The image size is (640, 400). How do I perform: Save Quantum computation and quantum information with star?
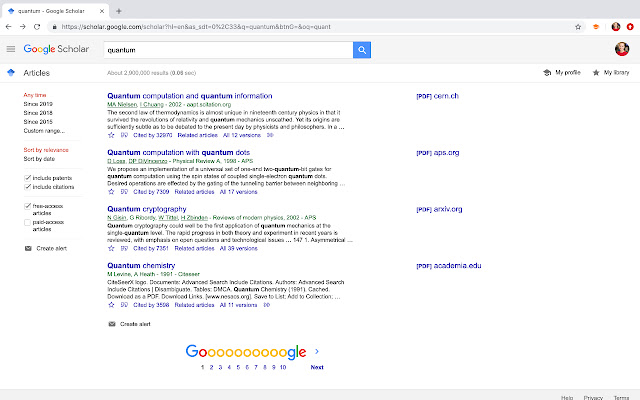pyautogui.click(x=111, y=135)
